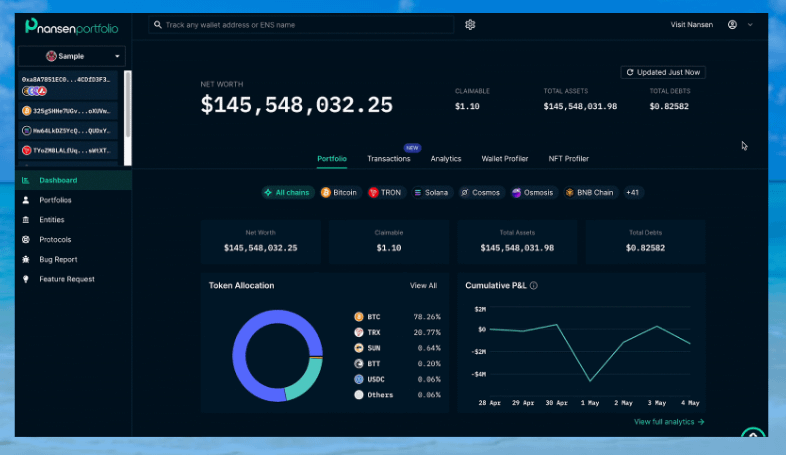Viewport: 786px width, 455px height.
Task: Expand the +41 more chains list
Action: click(633, 192)
